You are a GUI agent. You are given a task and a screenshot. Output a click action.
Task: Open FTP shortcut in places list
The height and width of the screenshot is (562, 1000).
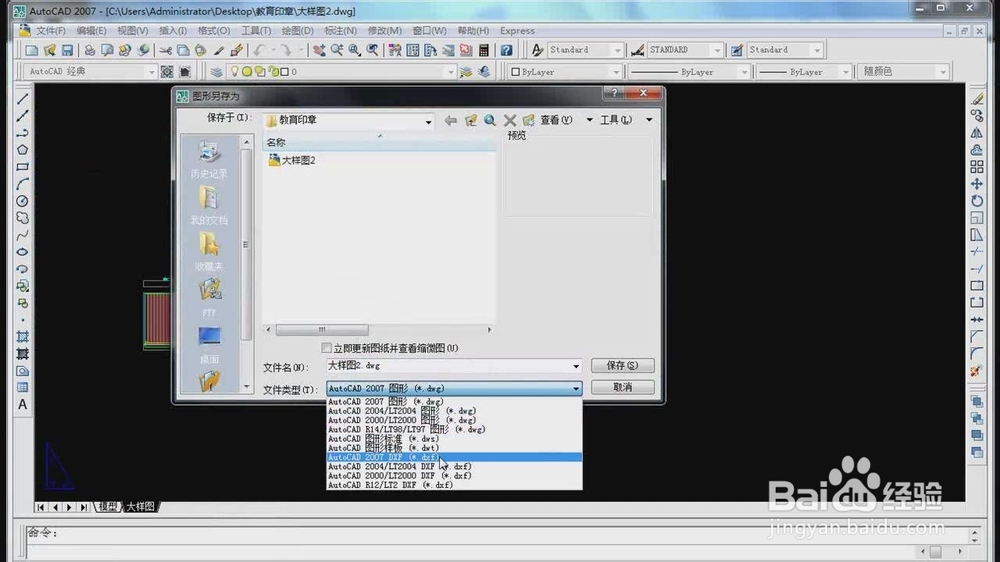209,298
